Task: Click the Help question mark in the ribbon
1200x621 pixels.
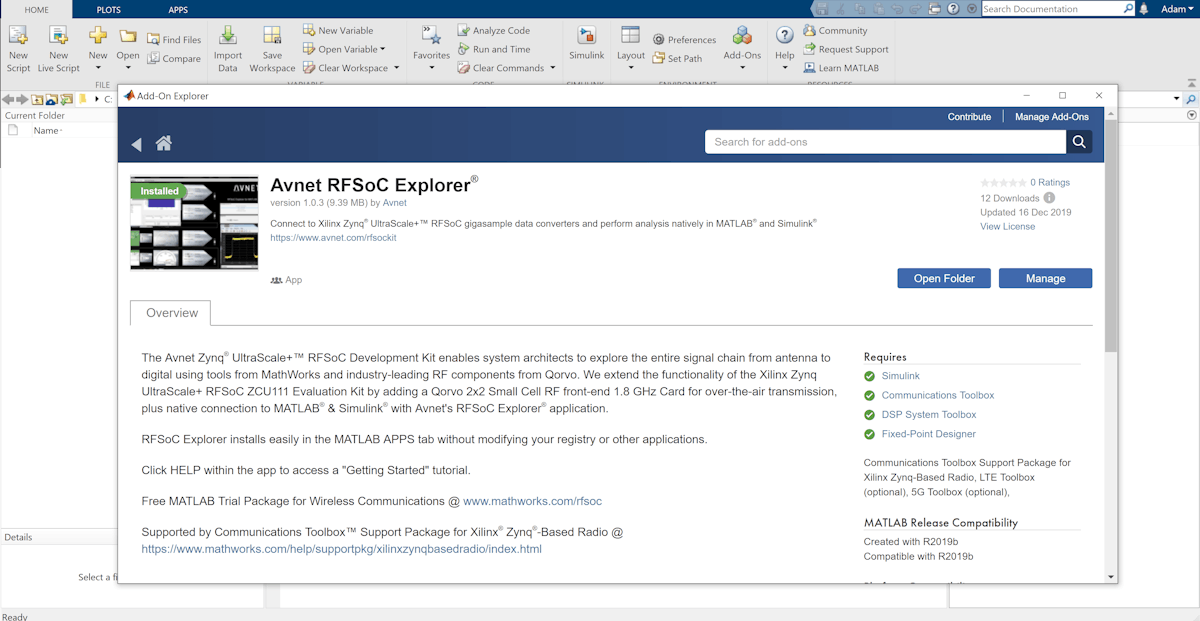Action: pyautogui.click(x=785, y=35)
